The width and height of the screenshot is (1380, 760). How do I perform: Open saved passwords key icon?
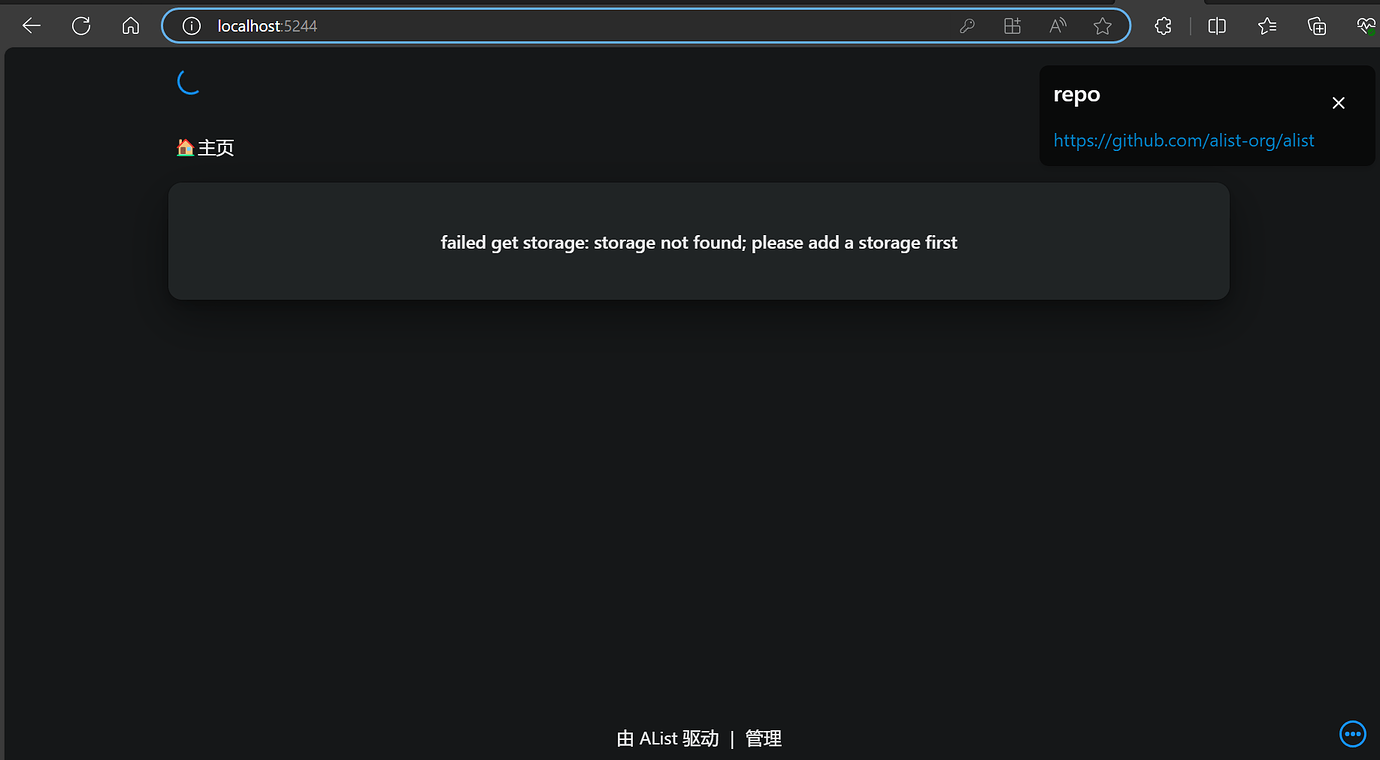(x=967, y=26)
